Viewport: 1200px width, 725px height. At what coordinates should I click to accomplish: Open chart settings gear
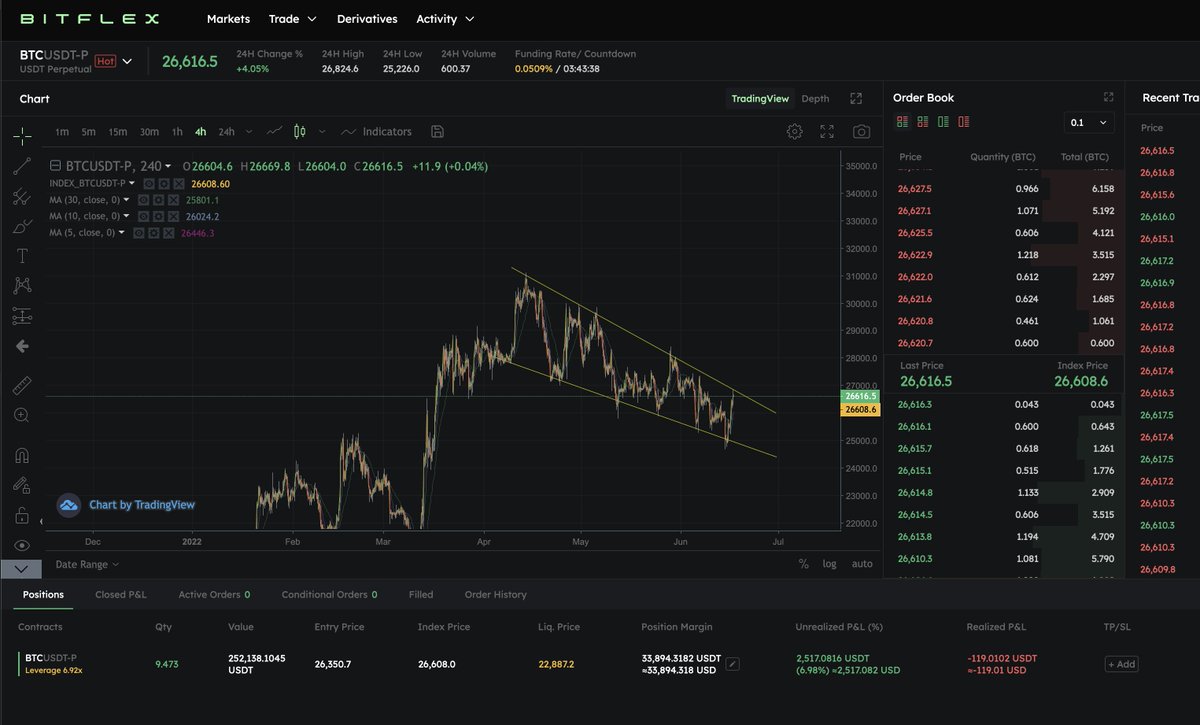(794, 131)
